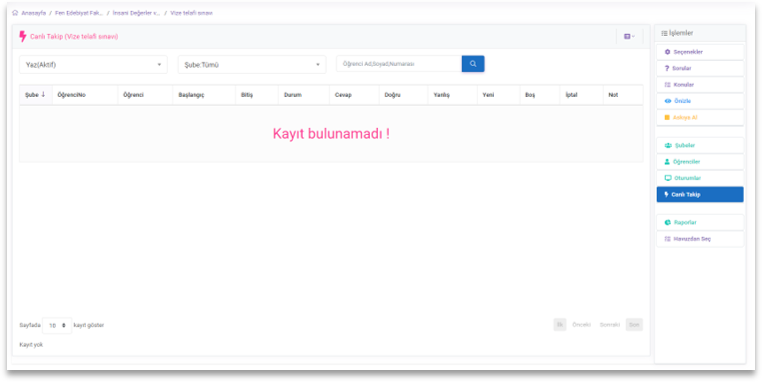Viewport: 762px width, 382px height.
Task: Click Havuzdan Seç option
Action: tap(700, 239)
